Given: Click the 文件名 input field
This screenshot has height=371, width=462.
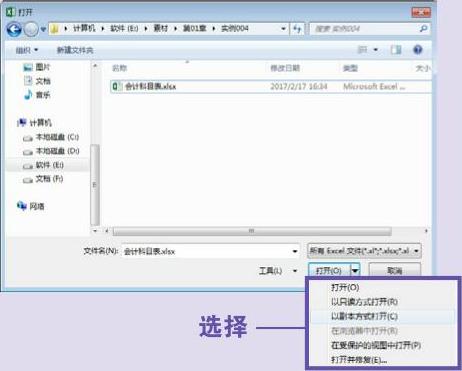Looking at the screenshot, I should pos(211,251).
